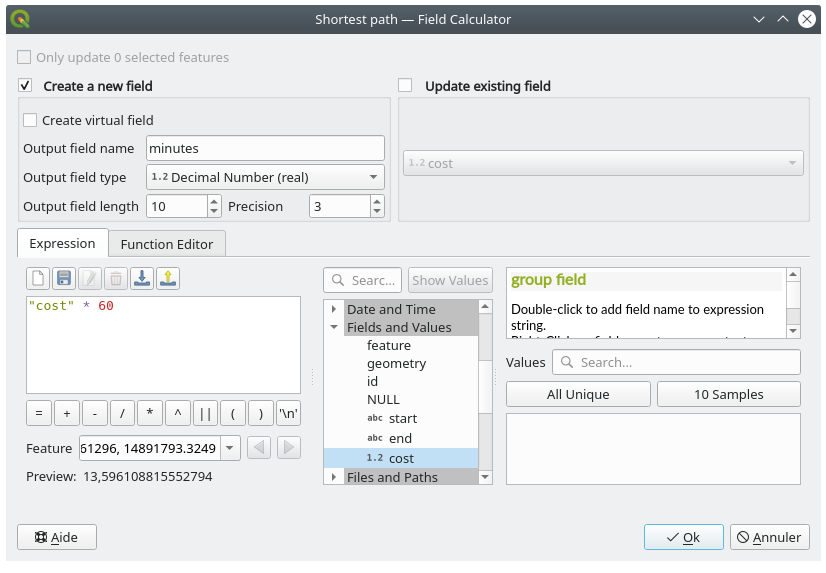Click the All Unique values button
The height and width of the screenshot is (573, 826).
[578, 394]
